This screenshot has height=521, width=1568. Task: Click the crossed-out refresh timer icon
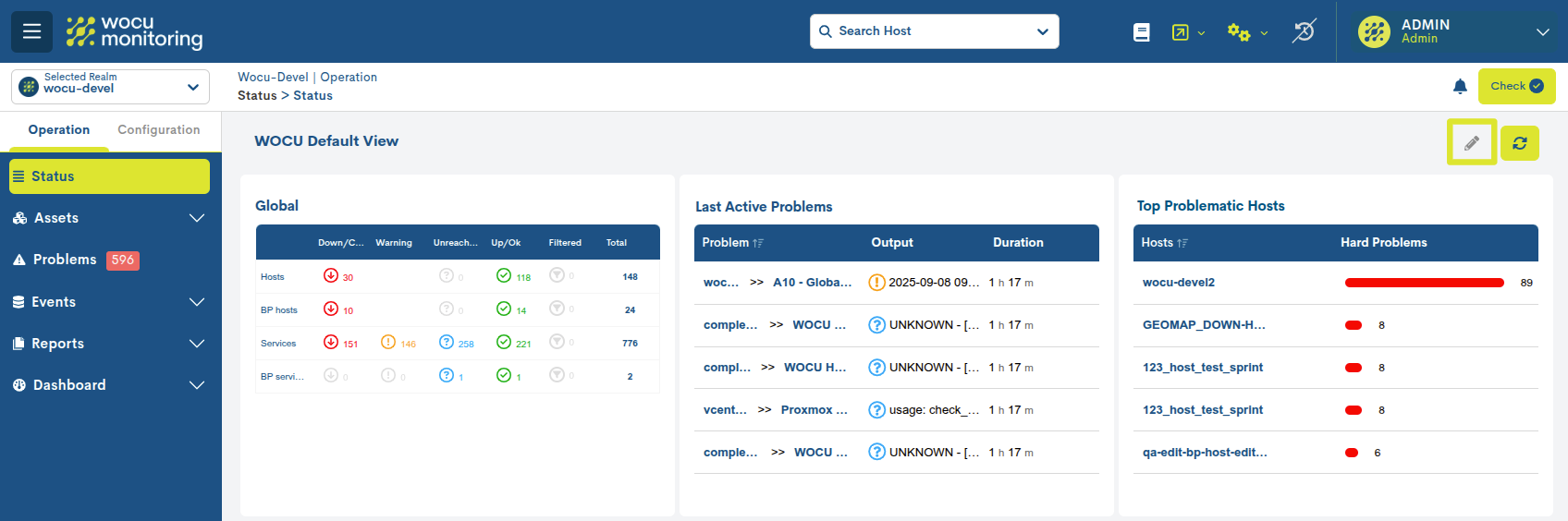tap(1304, 31)
